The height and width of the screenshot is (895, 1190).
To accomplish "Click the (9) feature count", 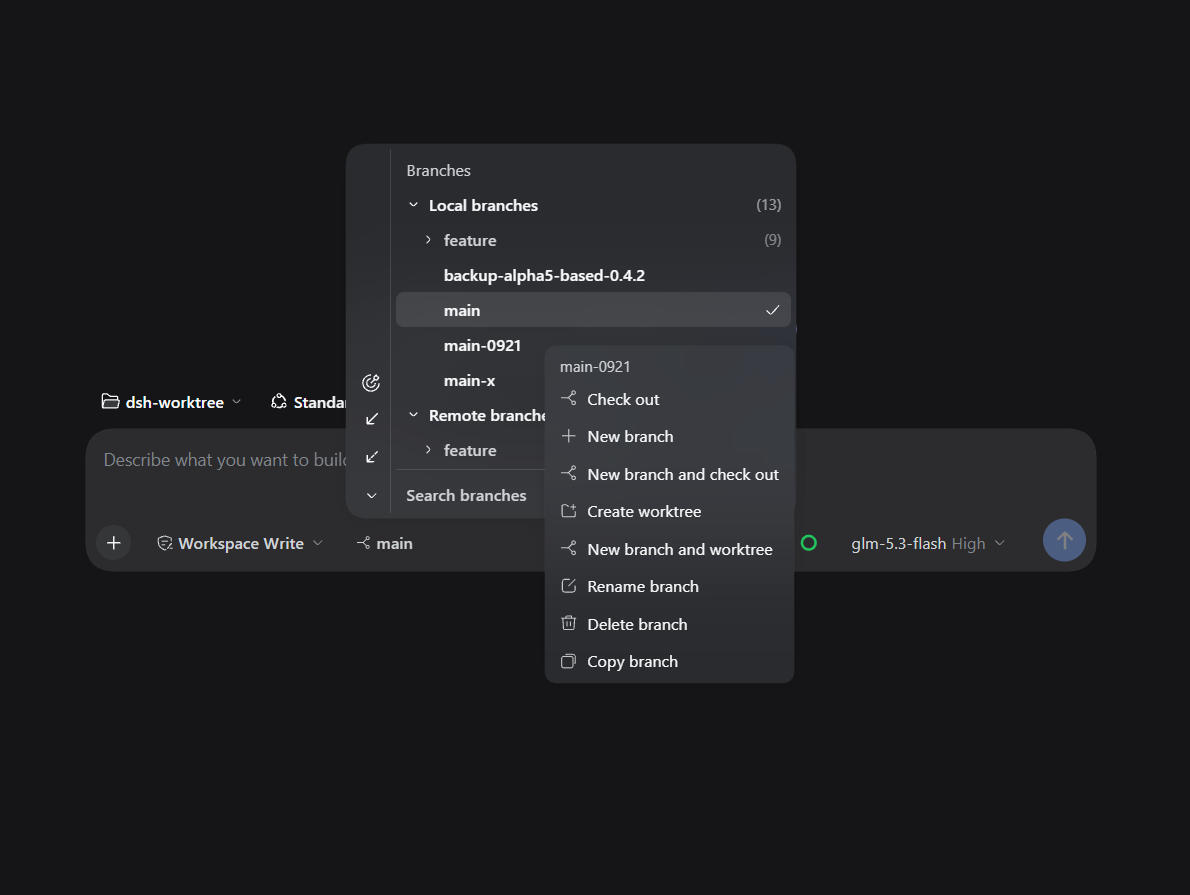I will click(773, 240).
